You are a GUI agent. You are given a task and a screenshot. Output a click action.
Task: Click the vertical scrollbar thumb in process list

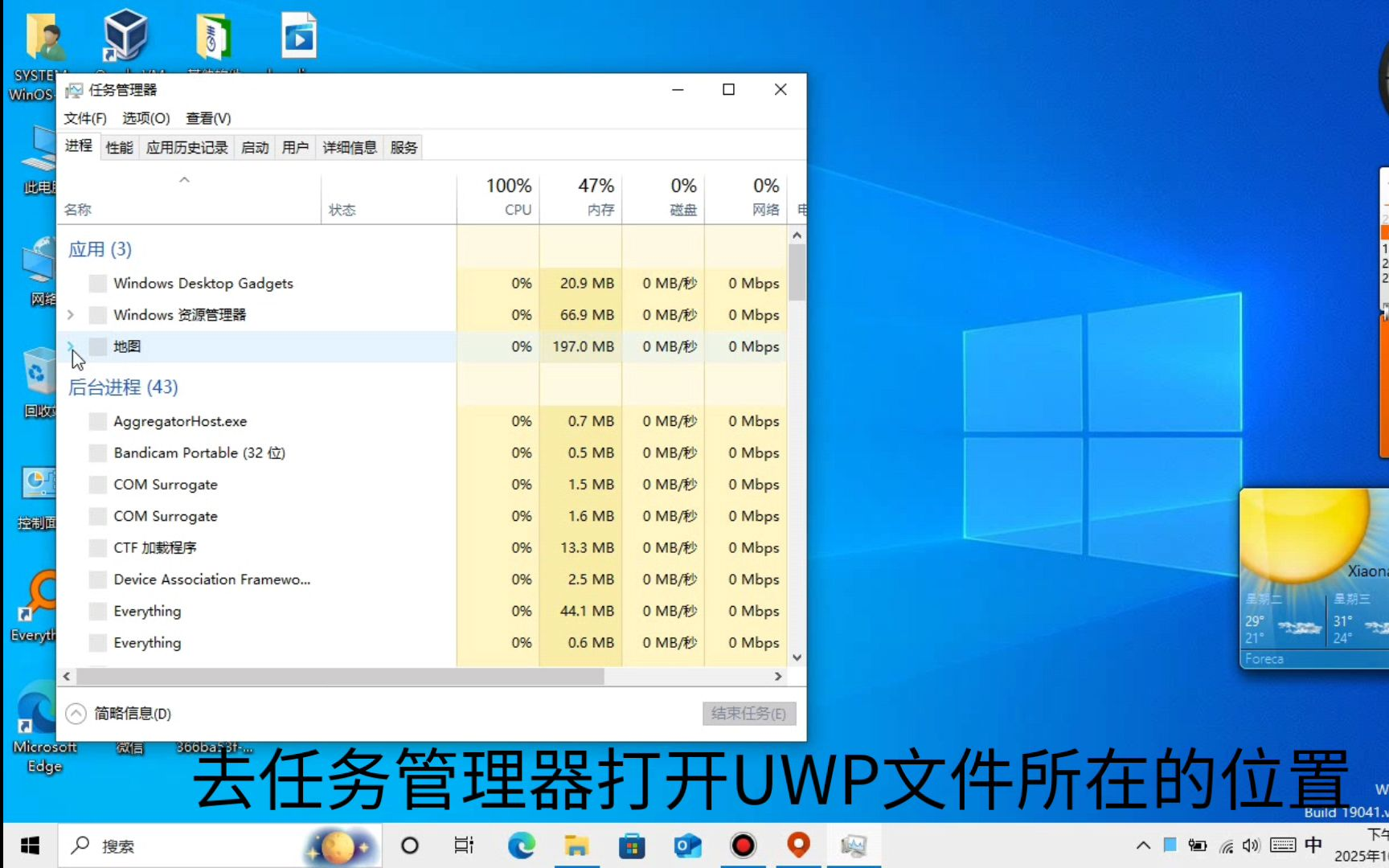[x=797, y=272]
